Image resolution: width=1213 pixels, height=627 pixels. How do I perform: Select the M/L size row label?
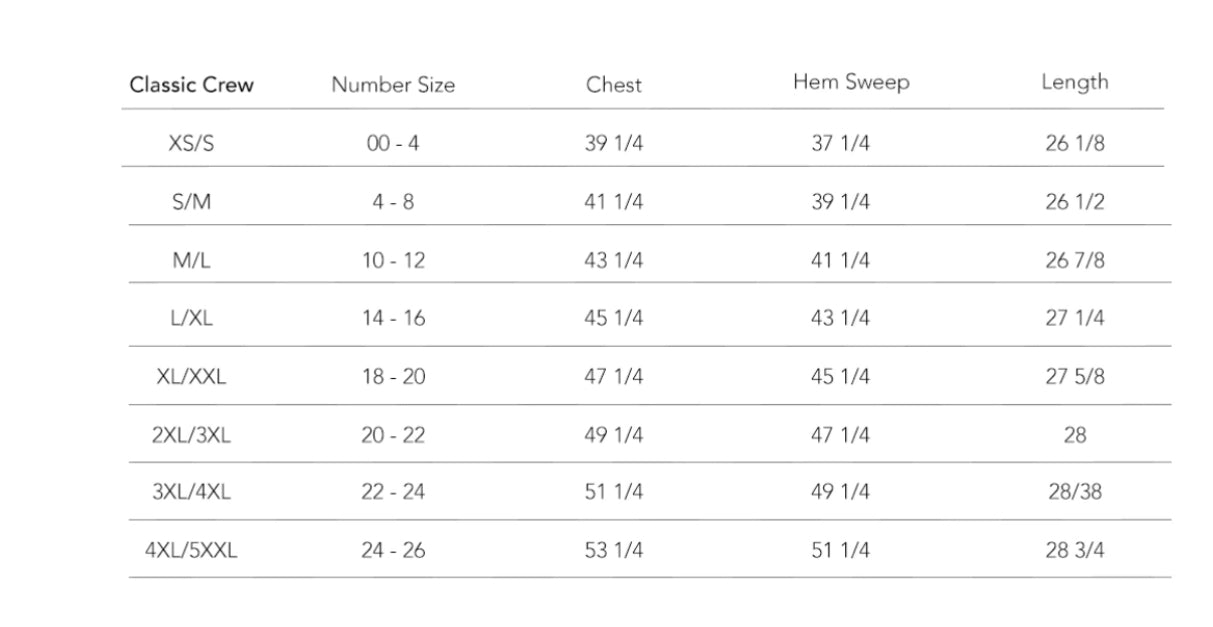[x=191, y=260]
